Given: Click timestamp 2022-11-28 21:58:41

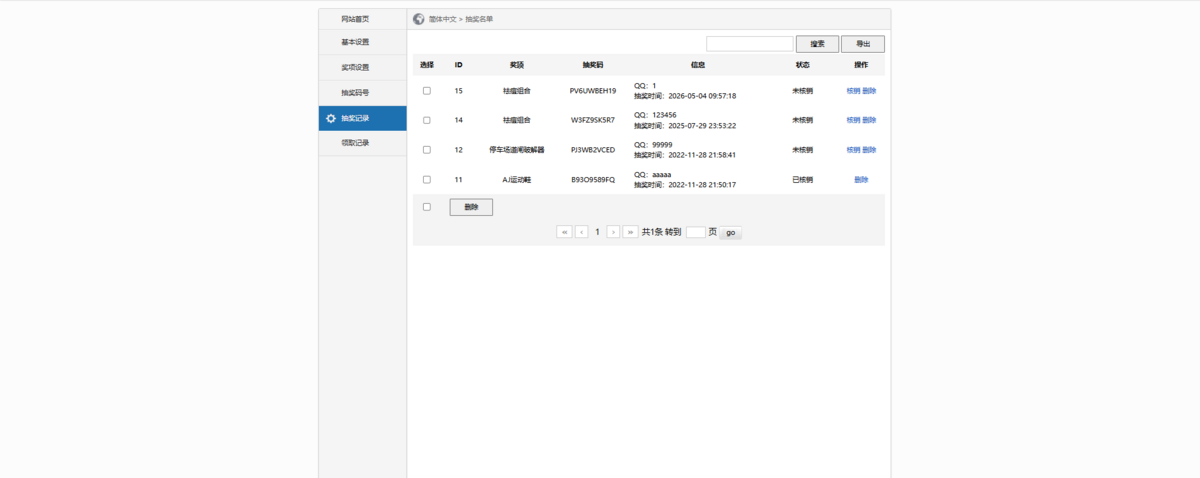Looking at the screenshot, I should (702, 156).
